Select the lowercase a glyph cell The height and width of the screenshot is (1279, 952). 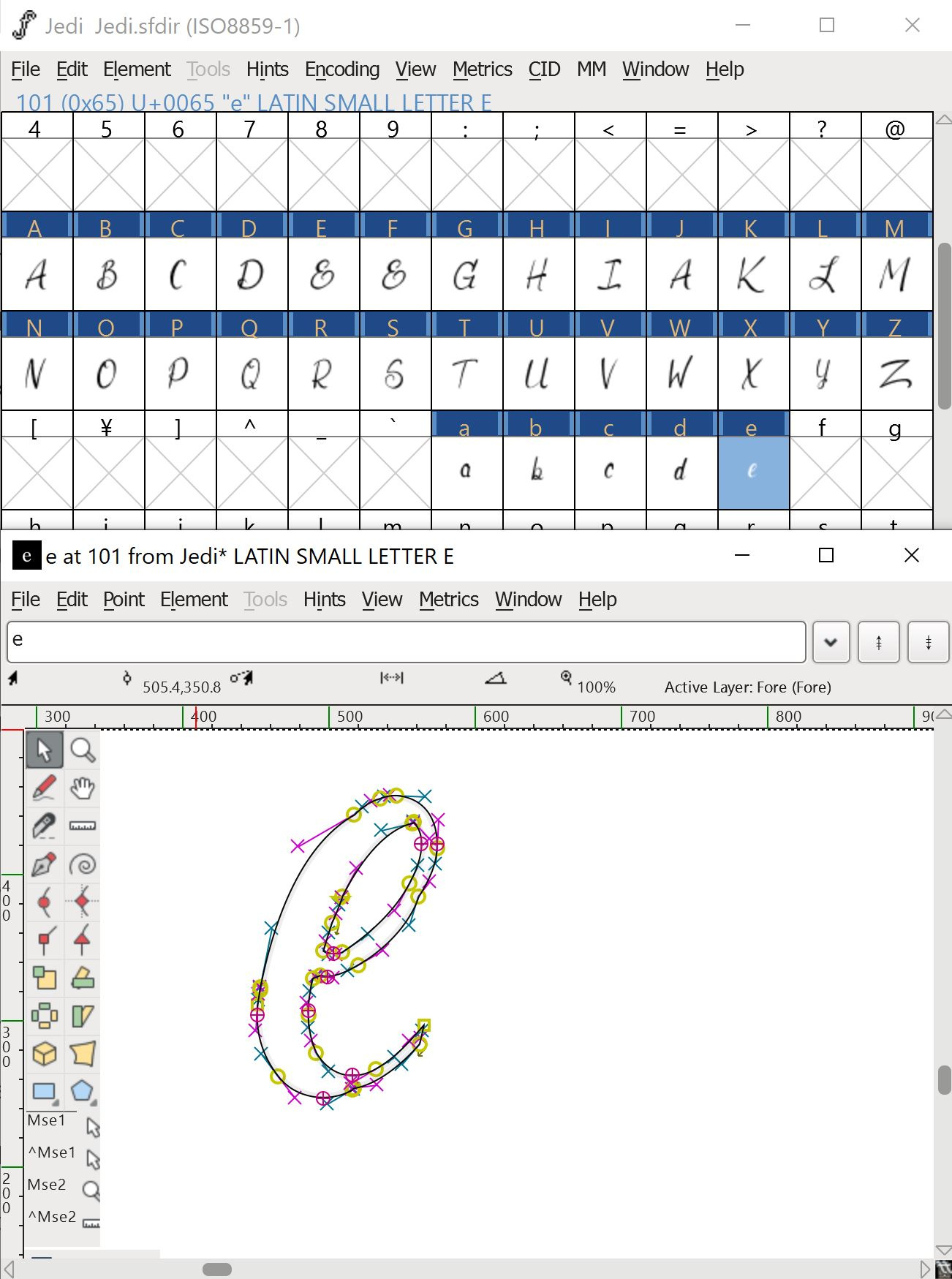coord(466,472)
